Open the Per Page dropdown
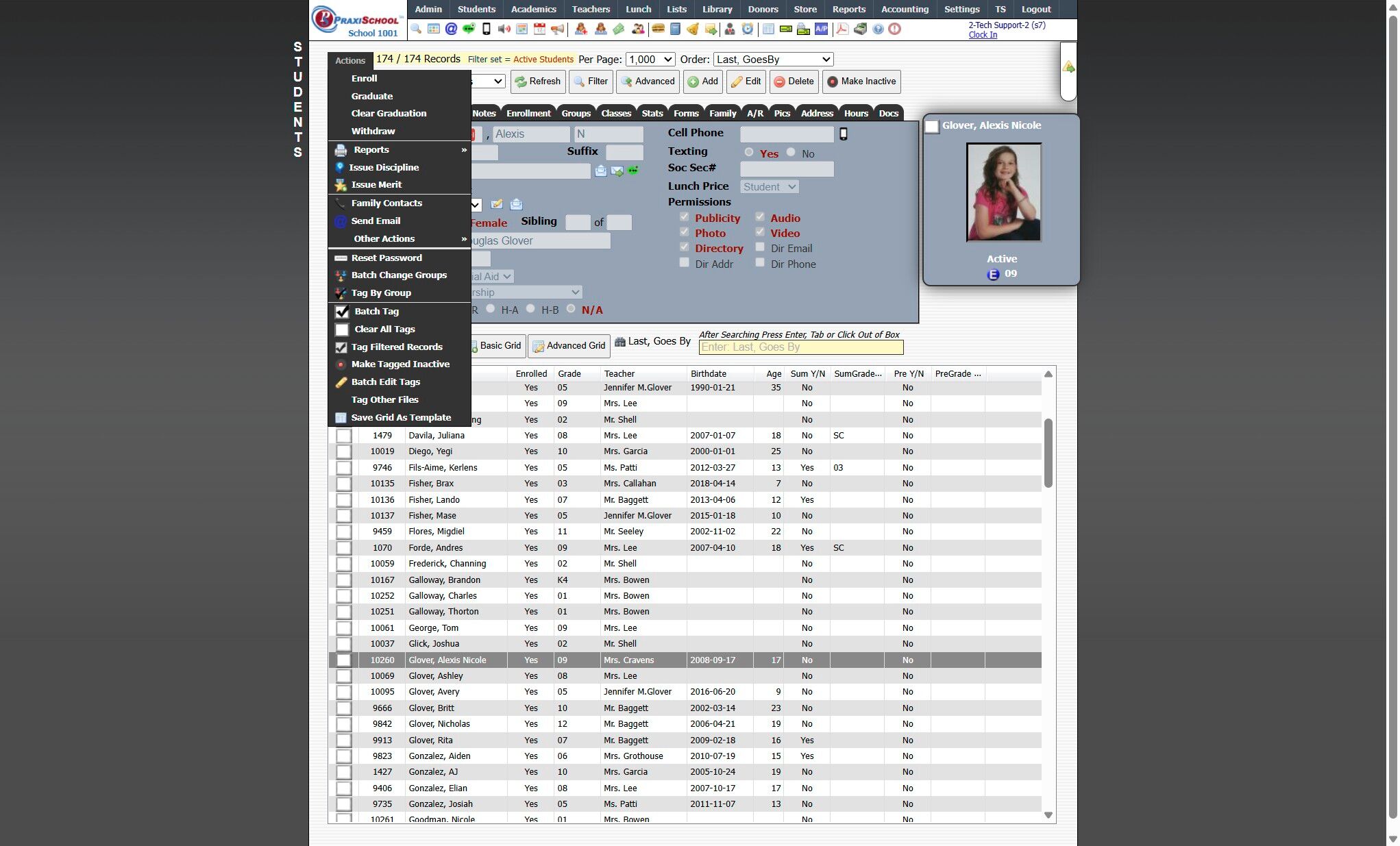 (x=650, y=60)
